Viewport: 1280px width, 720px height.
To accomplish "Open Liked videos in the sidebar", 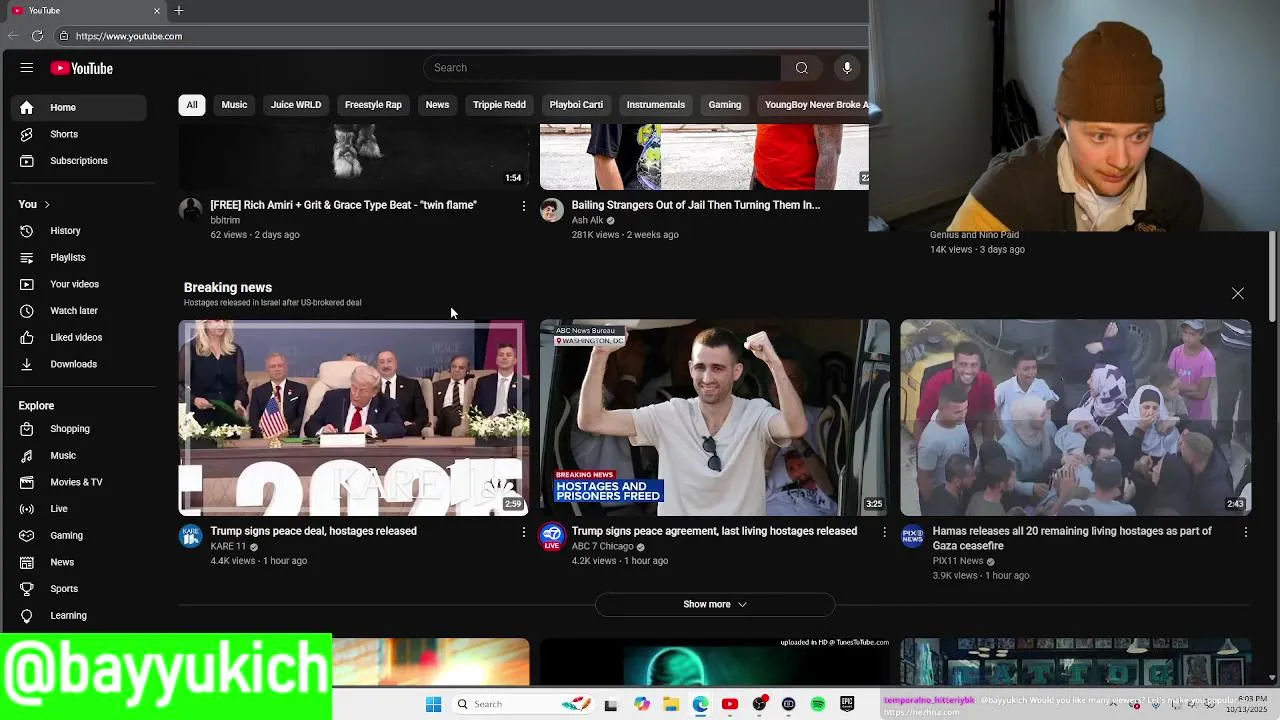I will tap(81, 338).
